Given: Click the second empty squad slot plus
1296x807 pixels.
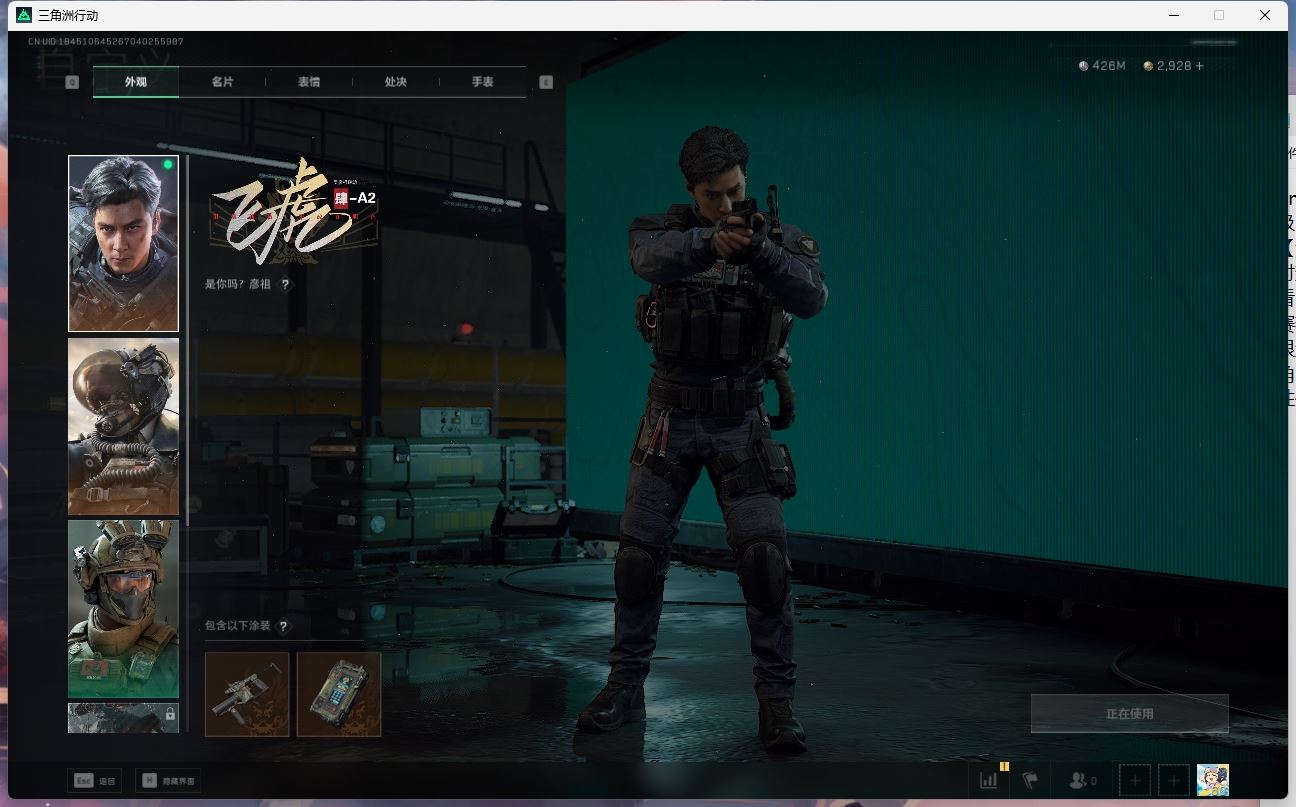Looking at the screenshot, I should (x=1173, y=780).
